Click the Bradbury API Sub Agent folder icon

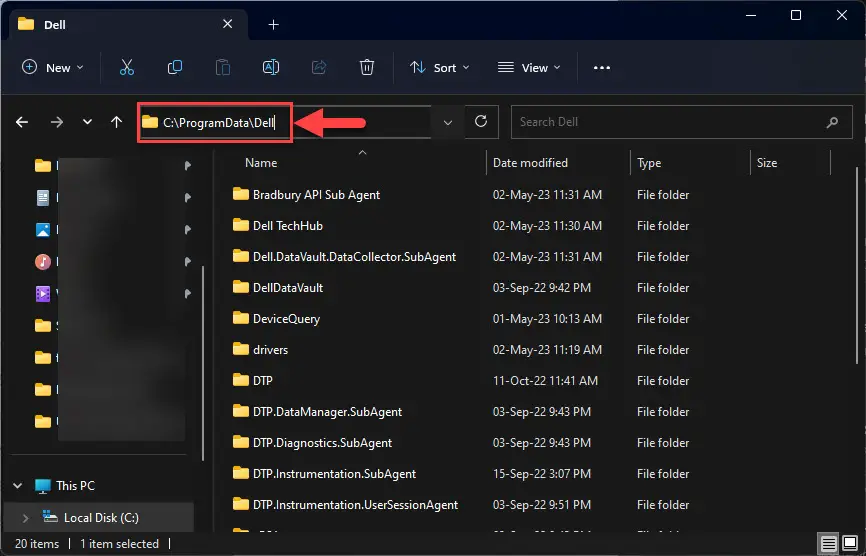(x=240, y=194)
